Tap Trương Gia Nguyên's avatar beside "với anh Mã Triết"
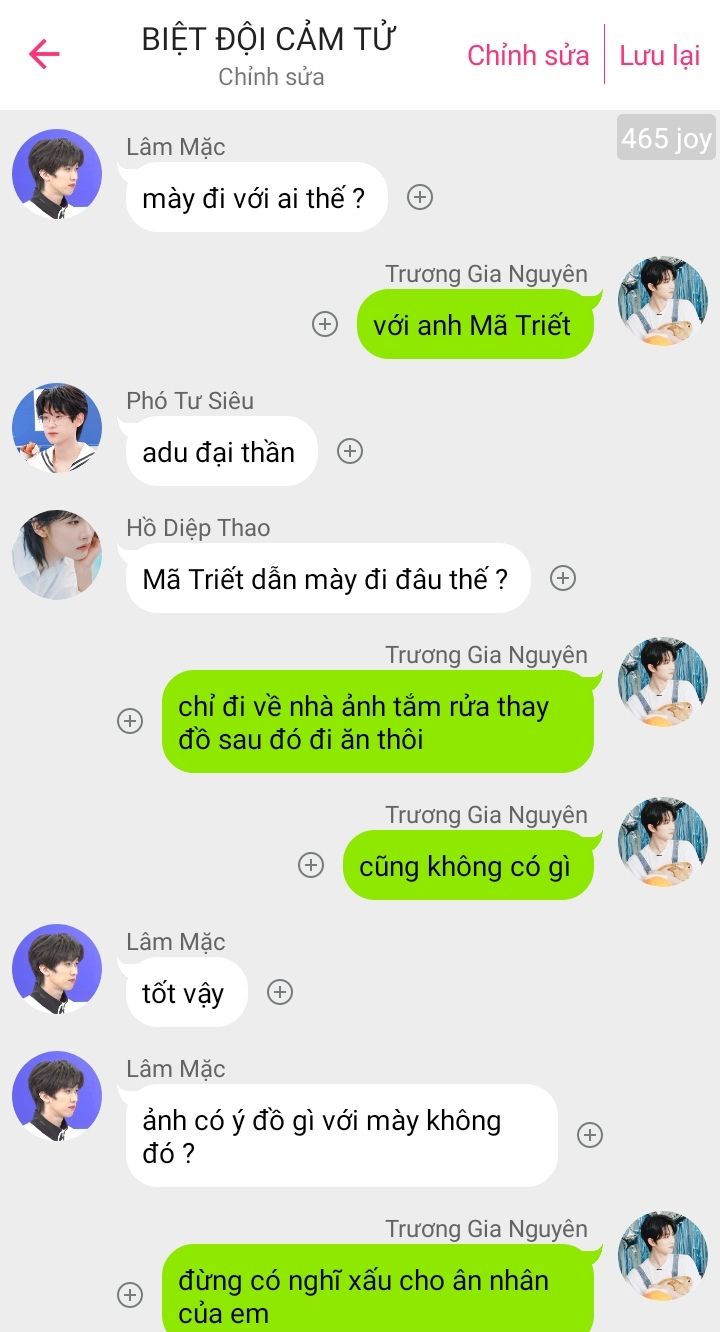 [x=663, y=301]
